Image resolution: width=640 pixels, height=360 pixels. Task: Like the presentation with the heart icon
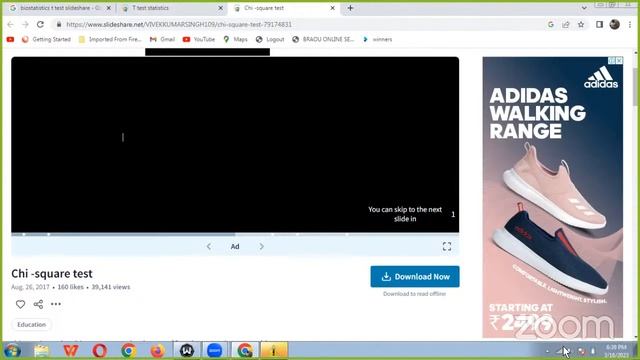pos(20,304)
